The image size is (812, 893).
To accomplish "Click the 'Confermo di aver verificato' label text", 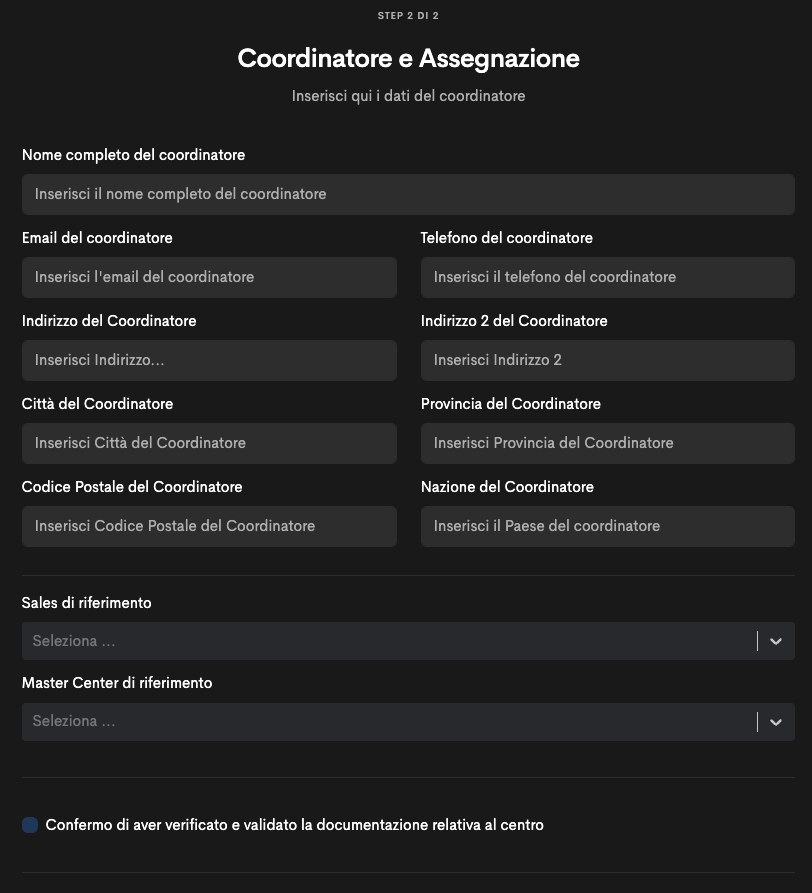I will coord(294,825).
